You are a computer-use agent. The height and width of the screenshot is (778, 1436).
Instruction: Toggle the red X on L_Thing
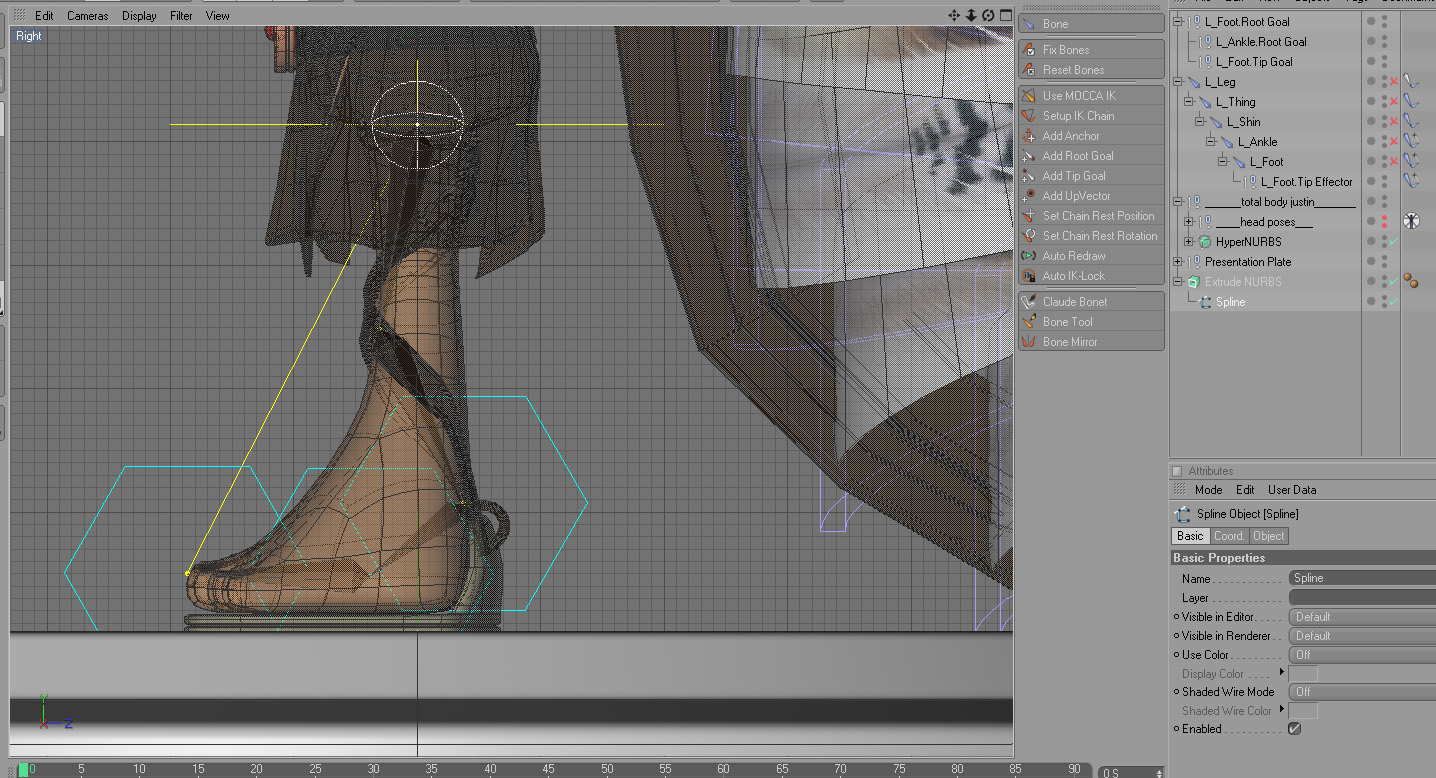click(x=1394, y=102)
